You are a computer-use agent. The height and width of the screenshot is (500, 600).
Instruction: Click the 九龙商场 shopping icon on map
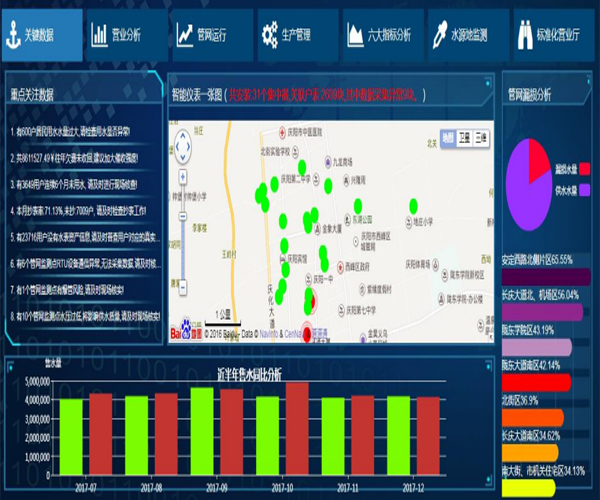(x=328, y=162)
